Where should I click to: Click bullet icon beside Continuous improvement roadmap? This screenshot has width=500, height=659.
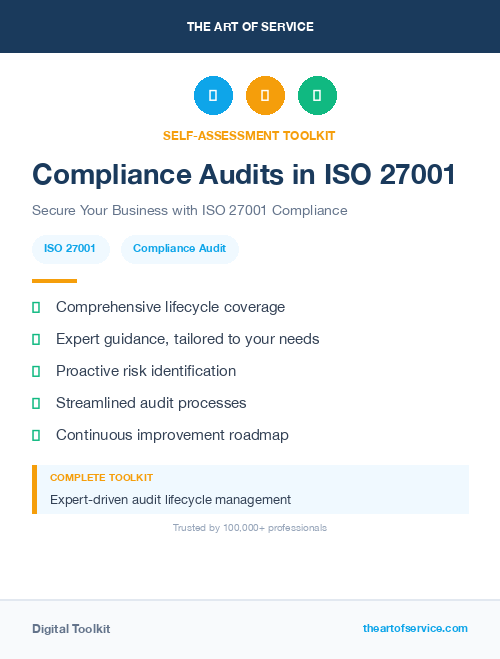coord(36,435)
